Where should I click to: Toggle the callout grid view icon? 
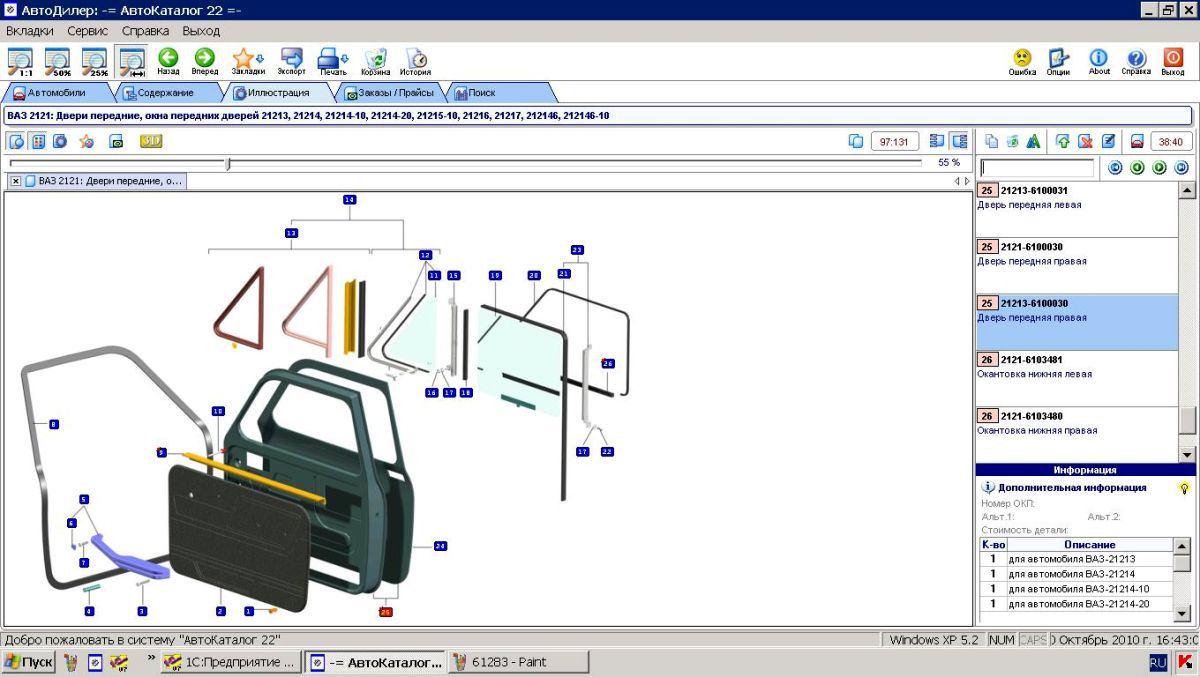pyautogui.click(x=38, y=141)
